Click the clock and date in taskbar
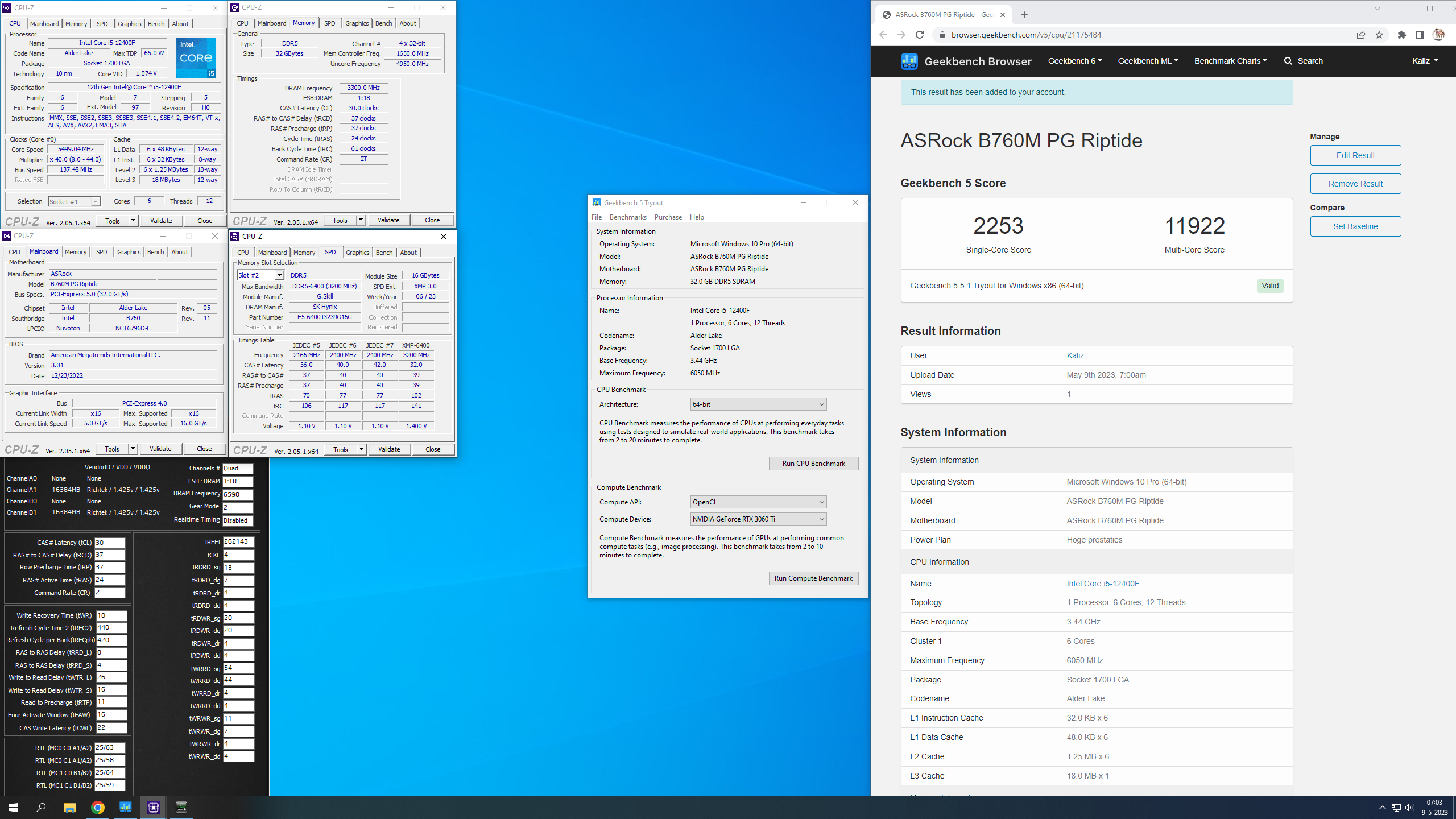 pyautogui.click(x=1434, y=808)
